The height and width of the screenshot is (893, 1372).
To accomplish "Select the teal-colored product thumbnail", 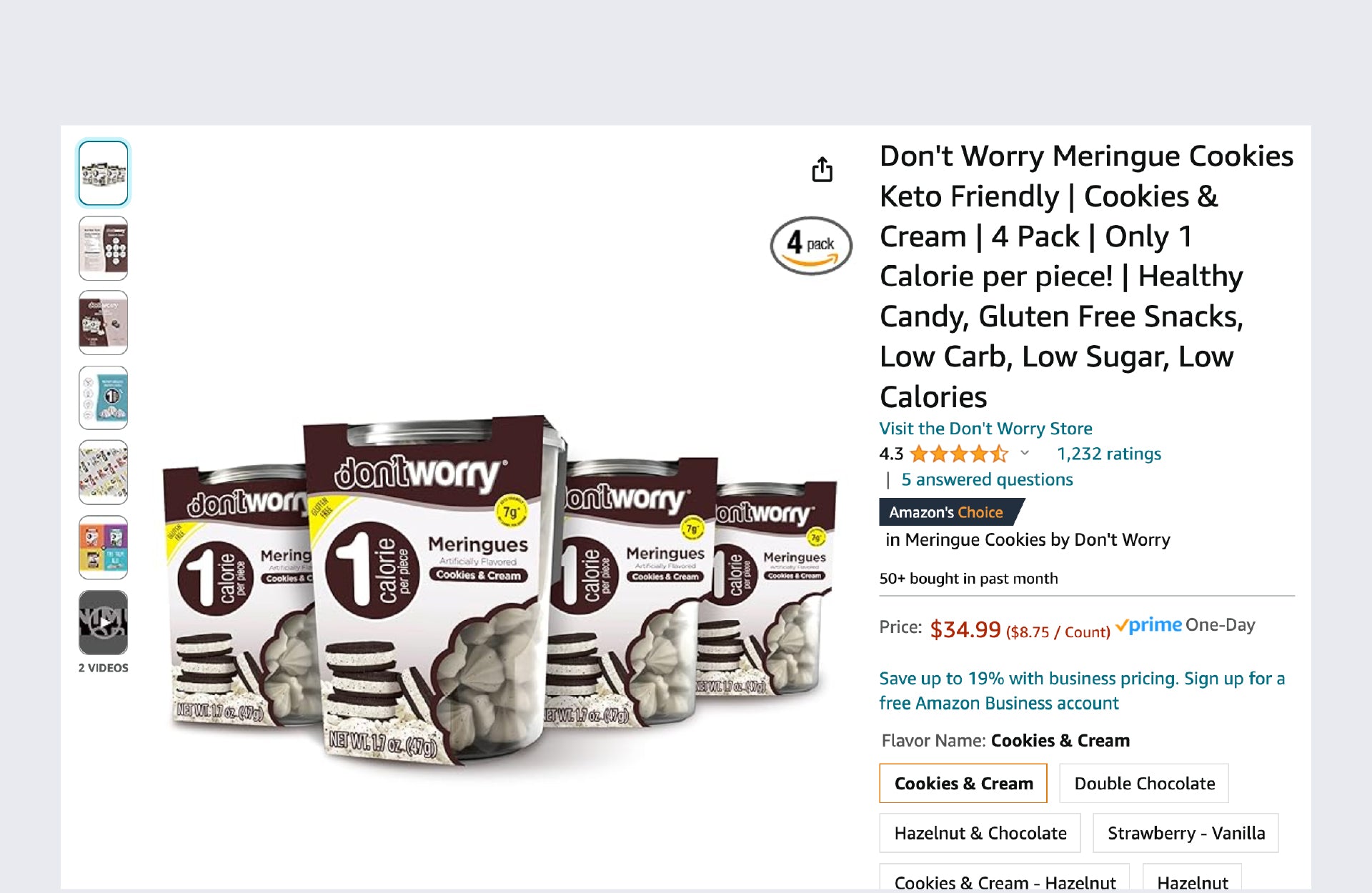I will [x=104, y=397].
